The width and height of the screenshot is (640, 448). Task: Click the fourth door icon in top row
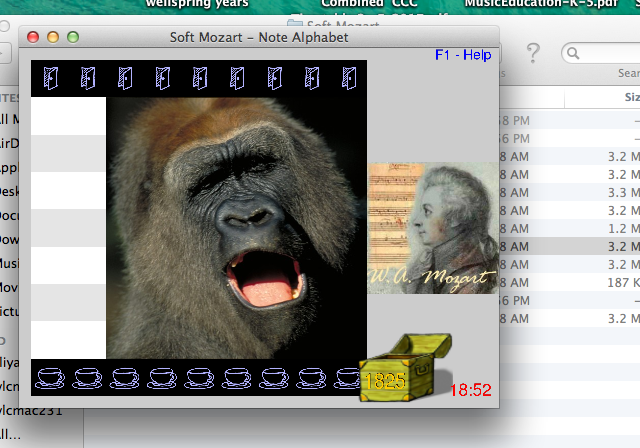[163, 78]
